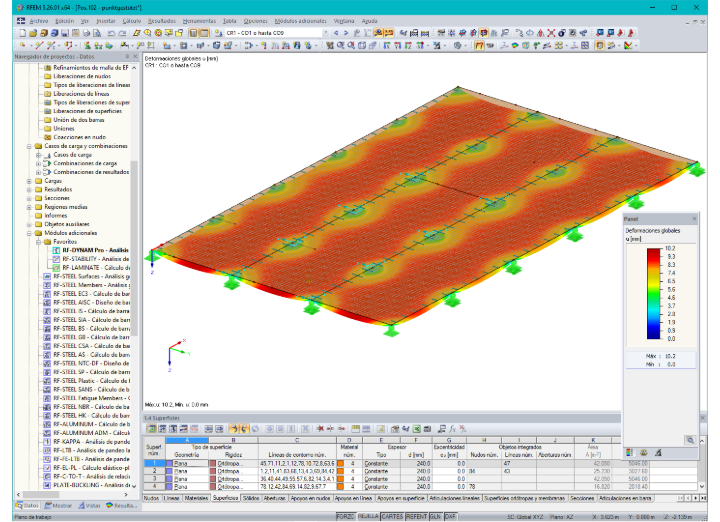Click first icon in table toolbar

[x=152, y=429]
